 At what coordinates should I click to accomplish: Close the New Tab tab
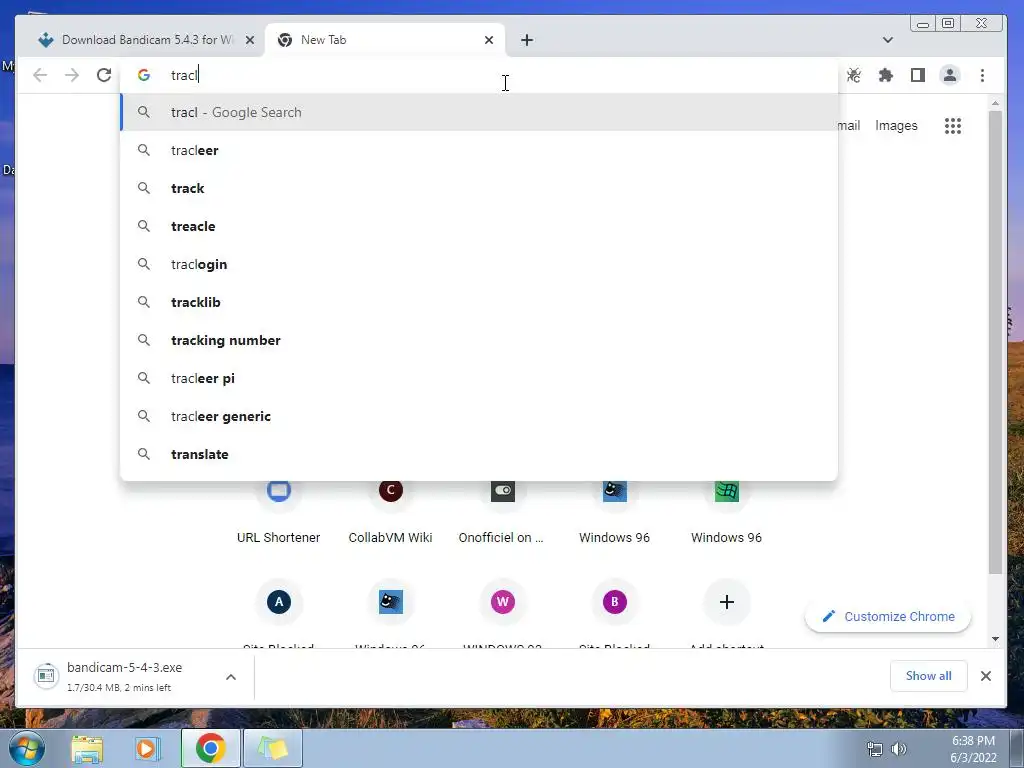[488, 40]
